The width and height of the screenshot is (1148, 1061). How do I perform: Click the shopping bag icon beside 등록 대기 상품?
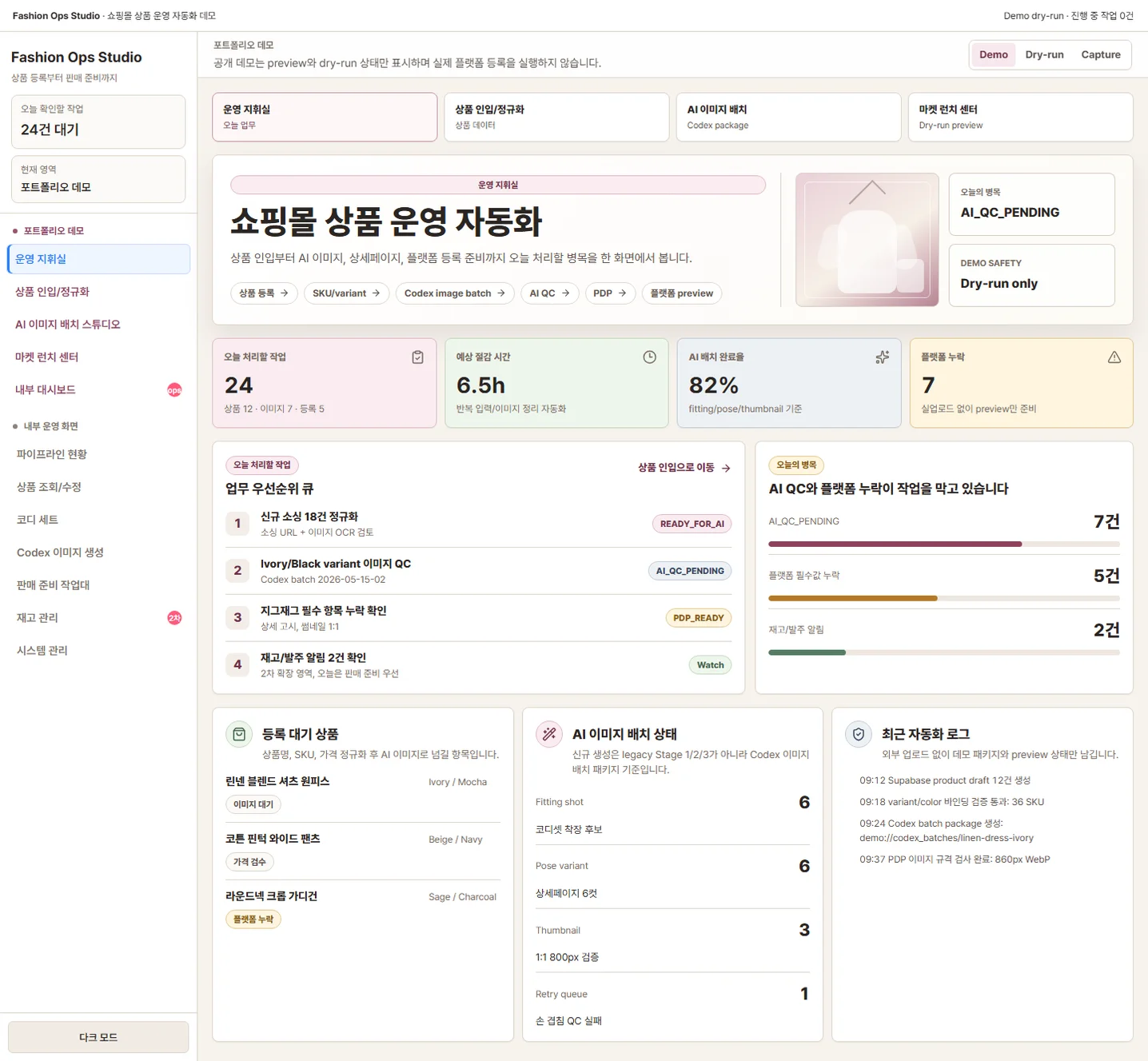[x=239, y=734]
